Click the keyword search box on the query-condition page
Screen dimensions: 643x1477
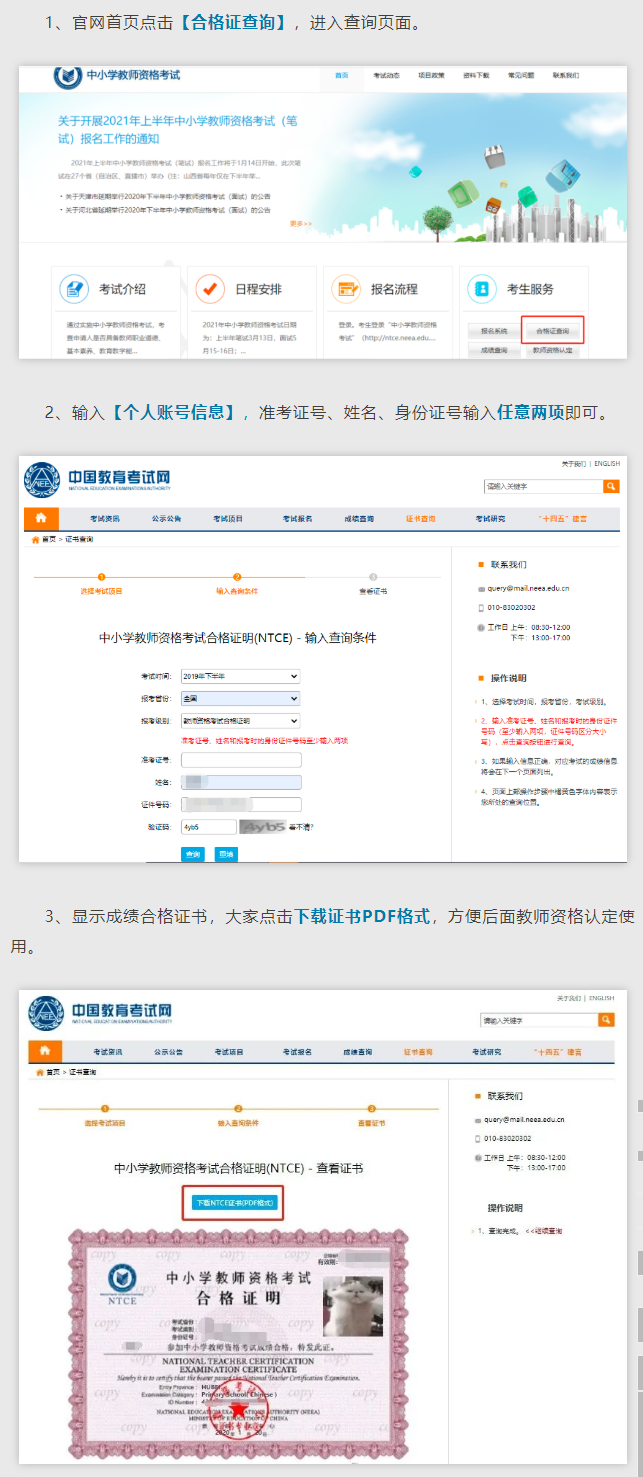coord(543,486)
